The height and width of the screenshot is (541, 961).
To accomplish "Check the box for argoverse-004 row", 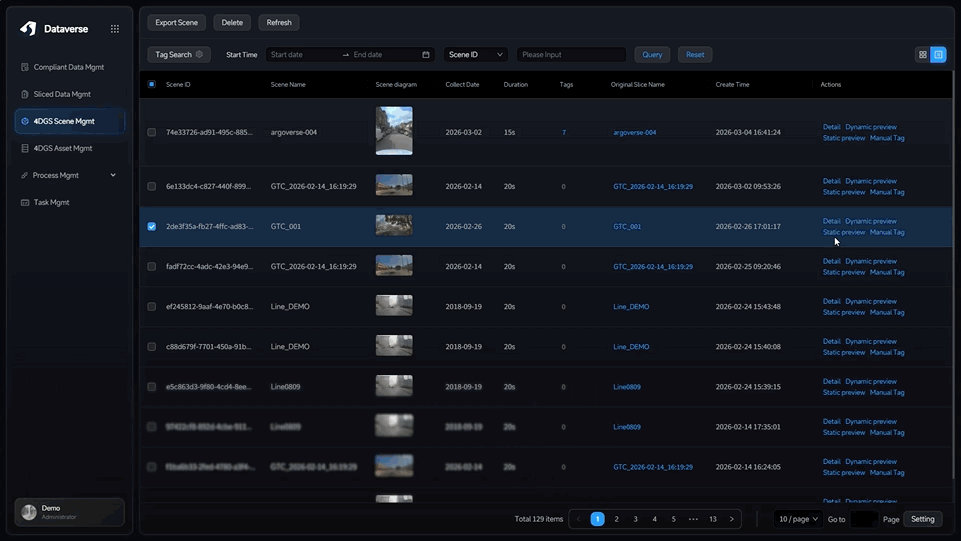I will tap(152, 132).
